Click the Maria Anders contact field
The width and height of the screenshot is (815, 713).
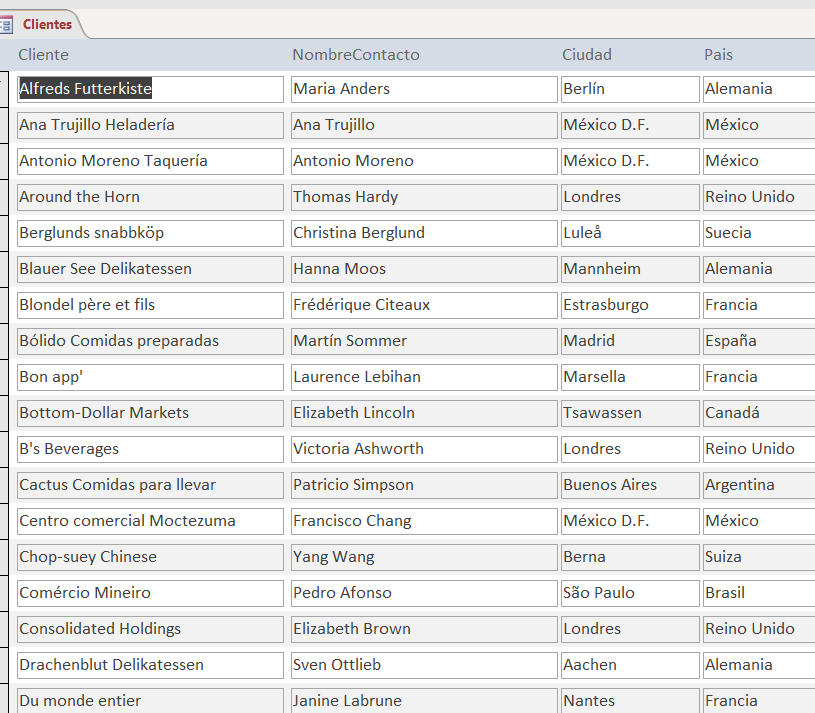click(x=423, y=89)
